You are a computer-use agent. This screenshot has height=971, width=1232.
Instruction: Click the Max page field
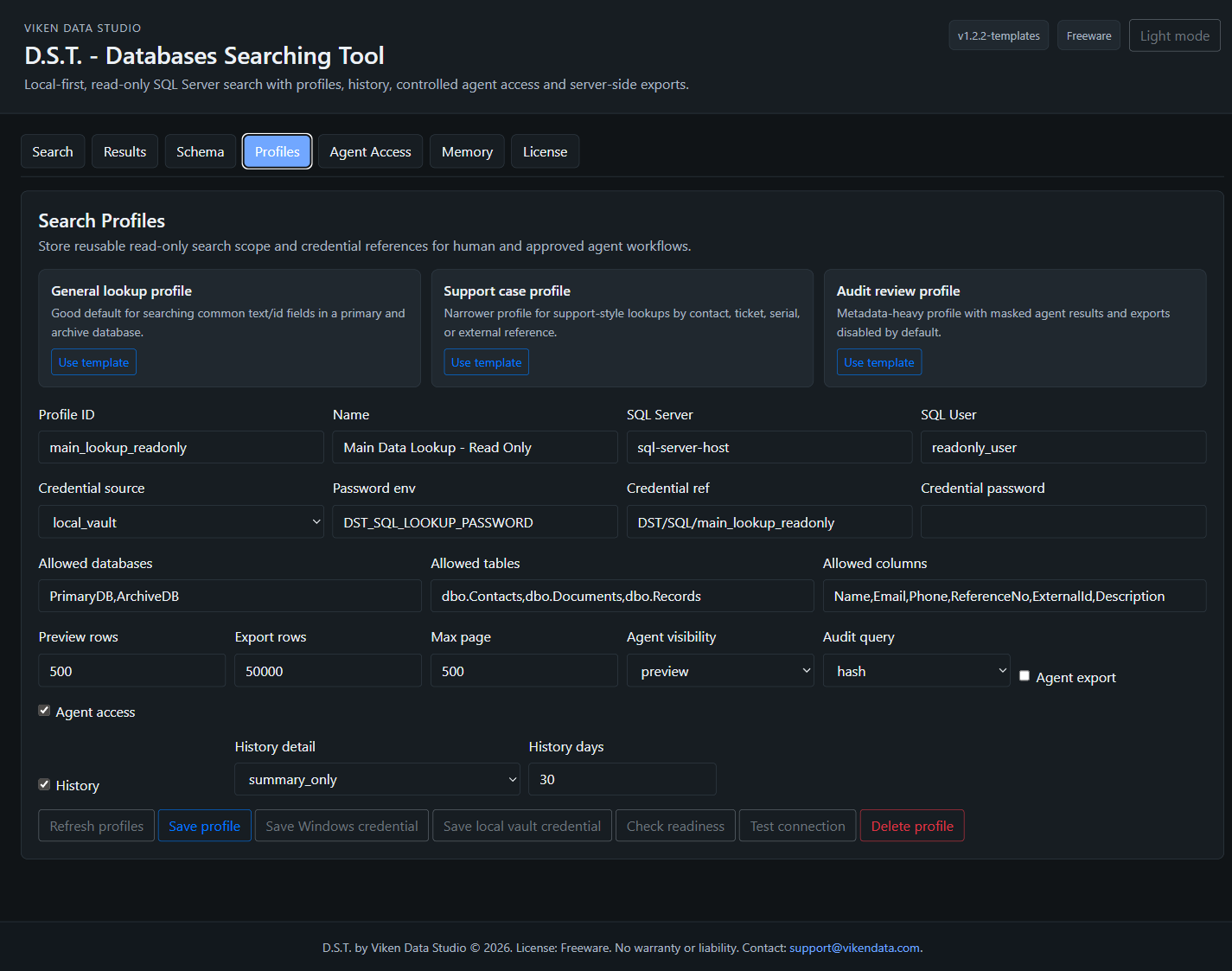(524, 671)
